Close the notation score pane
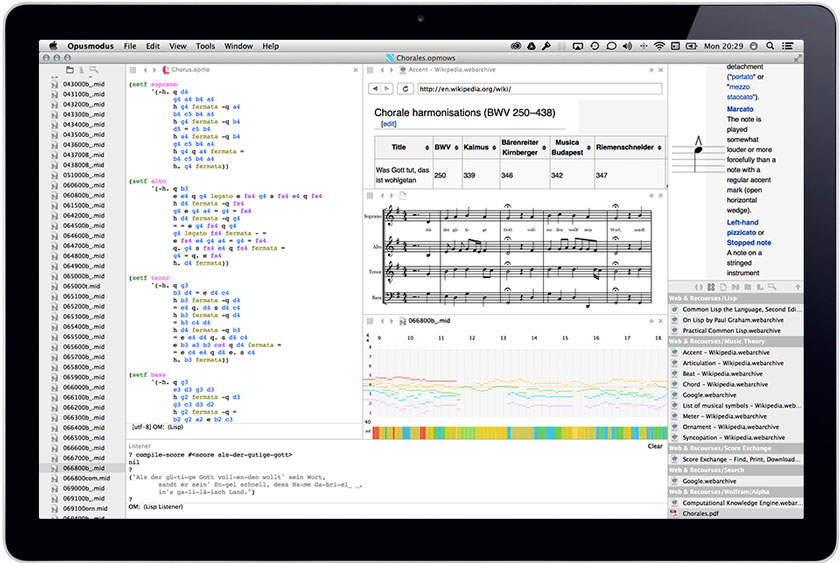Image resolution: width=840 pixels, height=563 pixels. (x=661, y=196)
